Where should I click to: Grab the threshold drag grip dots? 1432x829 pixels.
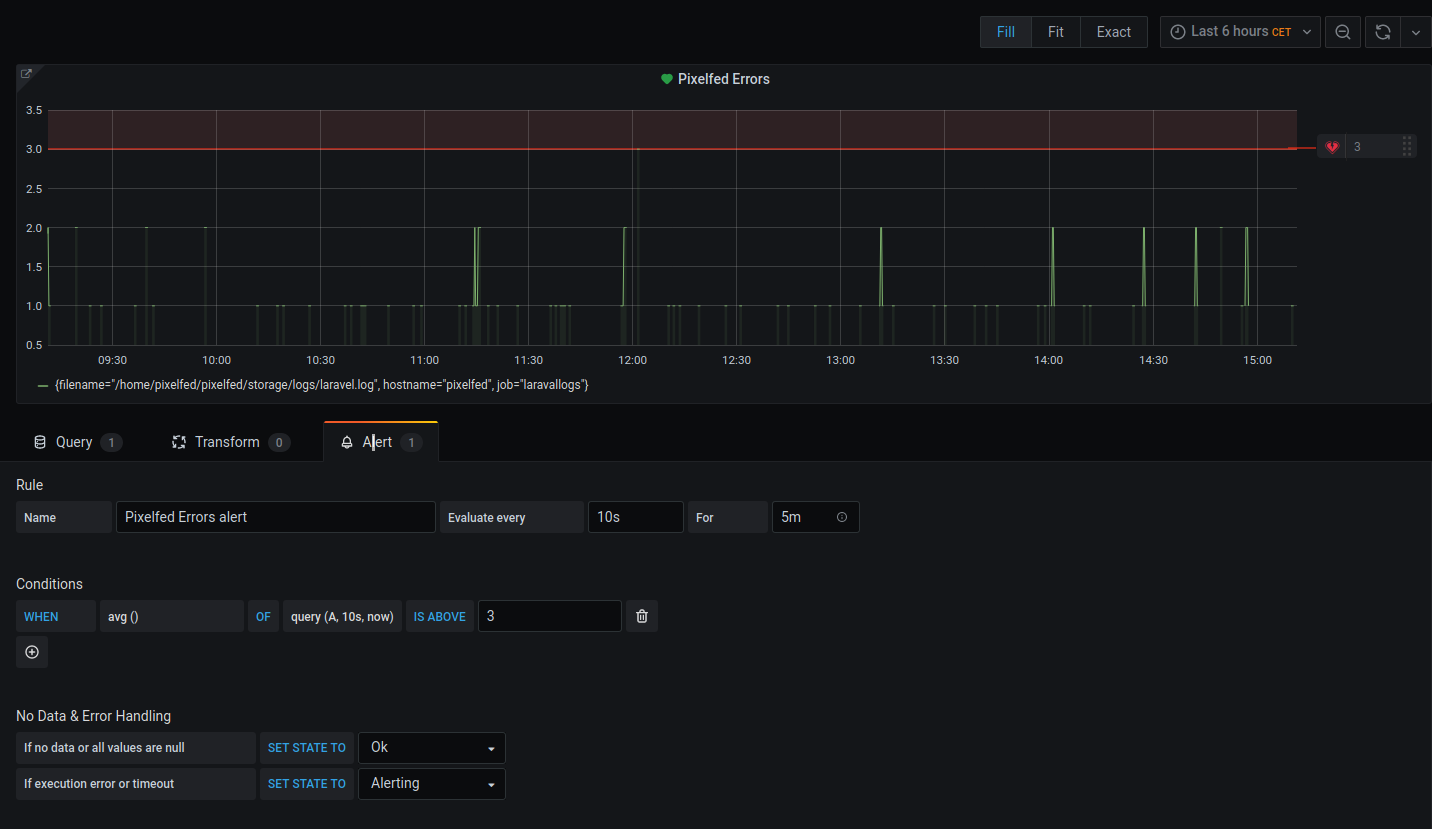[x=1407, y=147]
